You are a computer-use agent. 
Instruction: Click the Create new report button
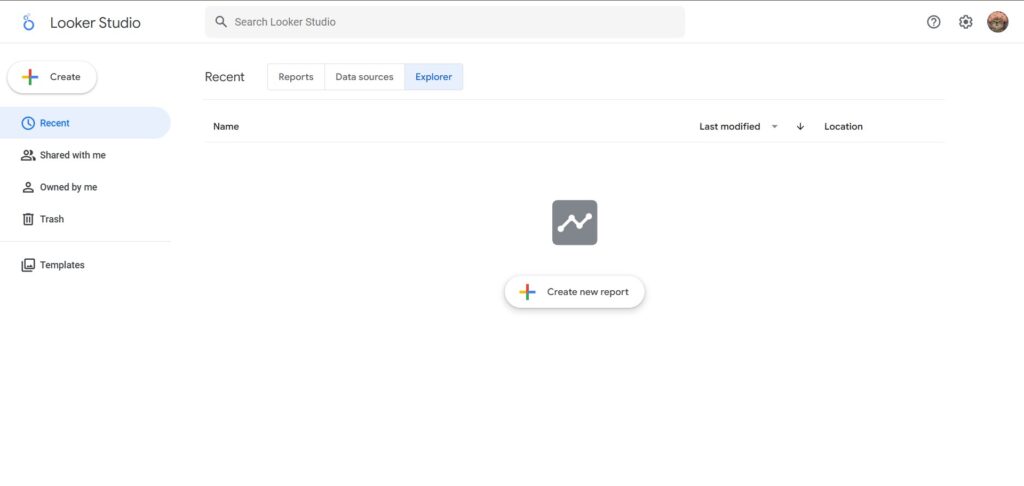tap(575, 292)
